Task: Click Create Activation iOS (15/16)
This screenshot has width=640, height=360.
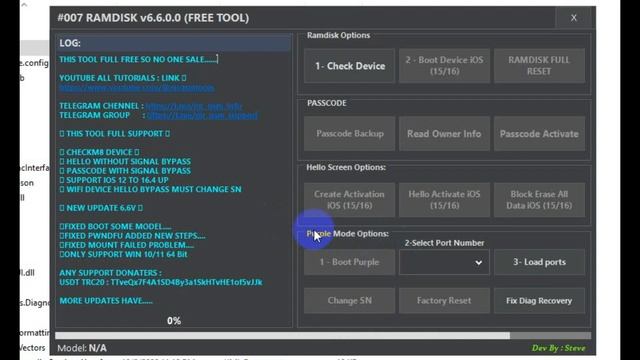Action: [349, 200]
